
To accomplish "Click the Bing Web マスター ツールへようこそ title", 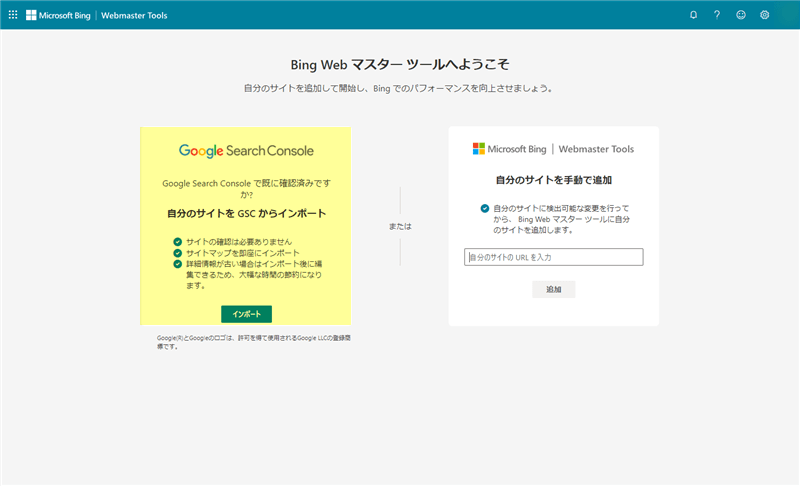I will pos(400,65).
